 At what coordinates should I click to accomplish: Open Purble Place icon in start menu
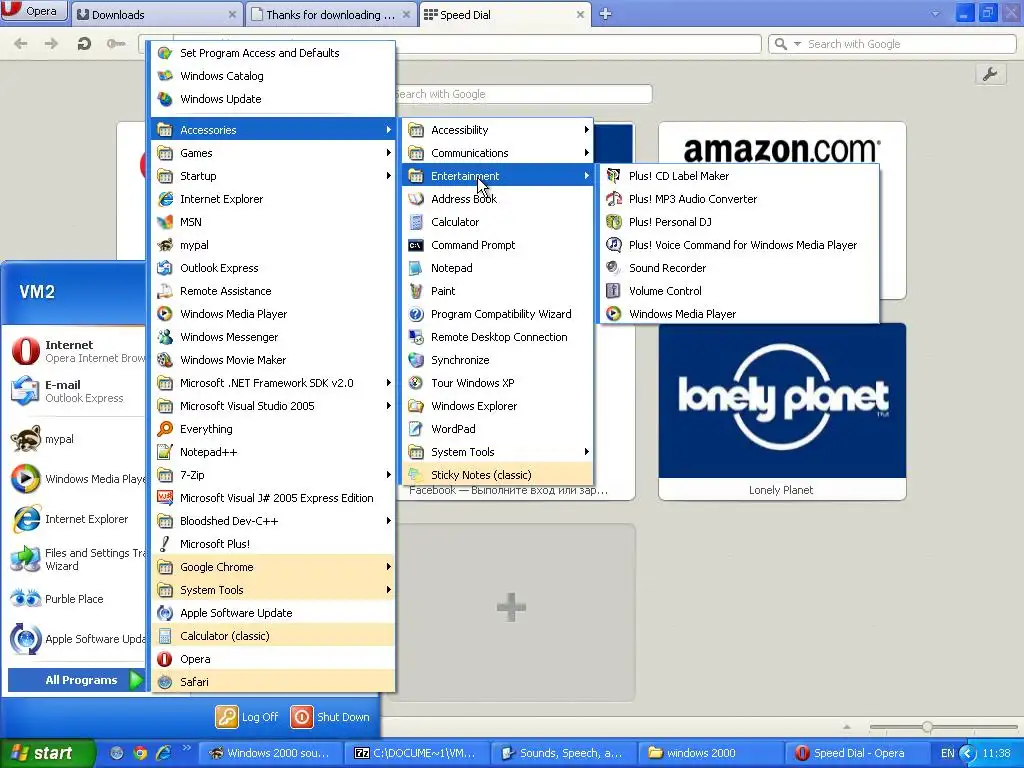pyautogui.click(x=25, y=599)
